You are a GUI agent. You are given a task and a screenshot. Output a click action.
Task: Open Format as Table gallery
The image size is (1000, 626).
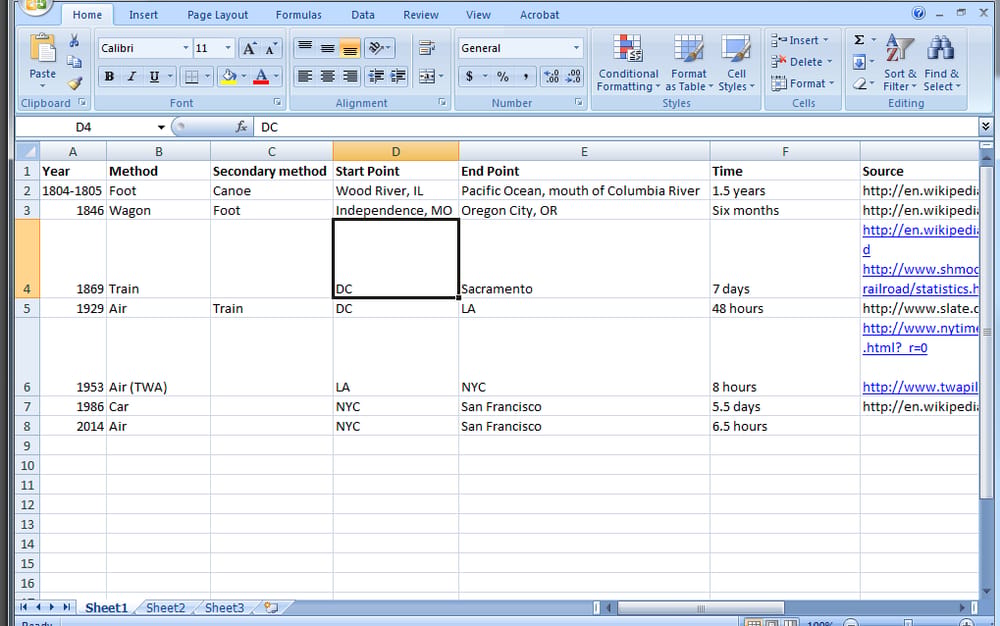click(x=689, y=63)
